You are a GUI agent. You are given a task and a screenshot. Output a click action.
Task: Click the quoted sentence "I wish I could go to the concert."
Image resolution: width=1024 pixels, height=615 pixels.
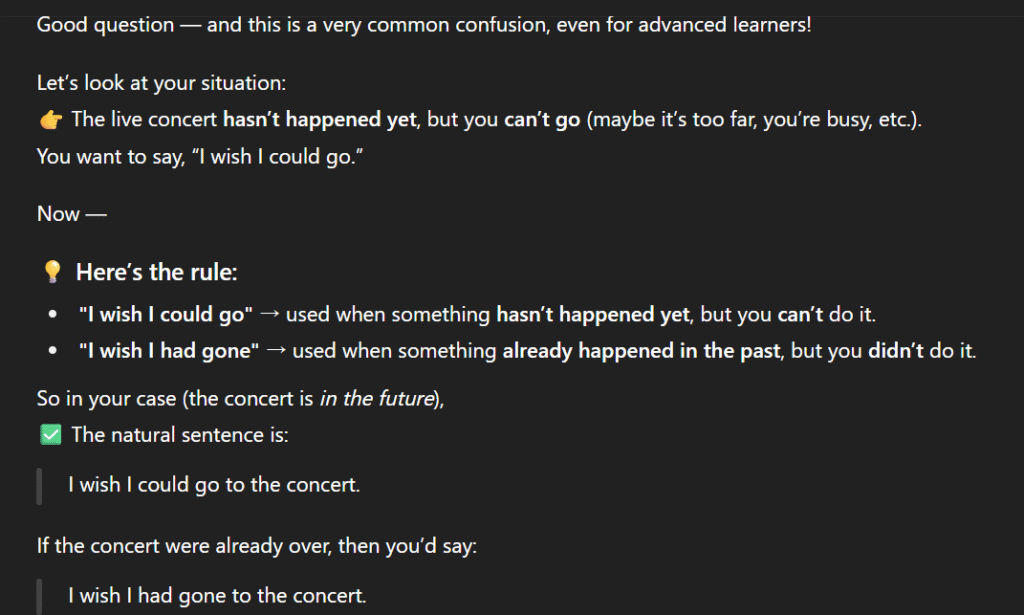tap(214, 485)
